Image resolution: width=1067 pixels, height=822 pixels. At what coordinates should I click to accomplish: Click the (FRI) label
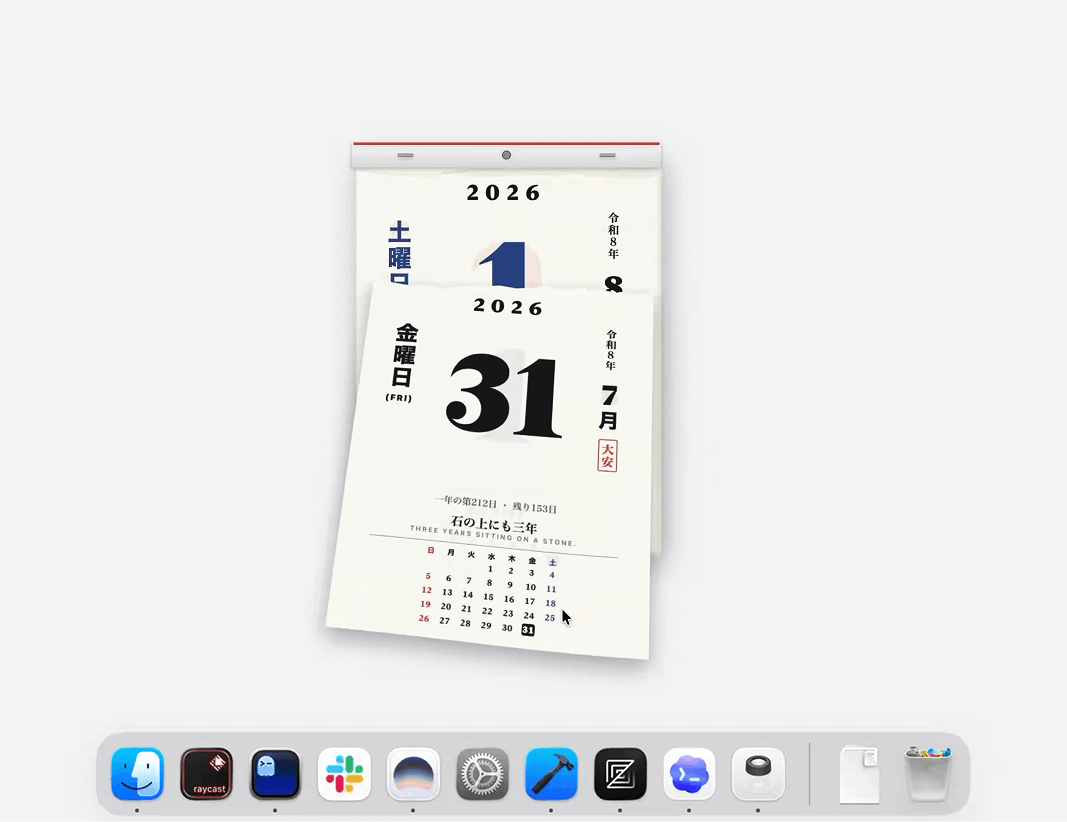pyautogui.click(x=399, y=397)
